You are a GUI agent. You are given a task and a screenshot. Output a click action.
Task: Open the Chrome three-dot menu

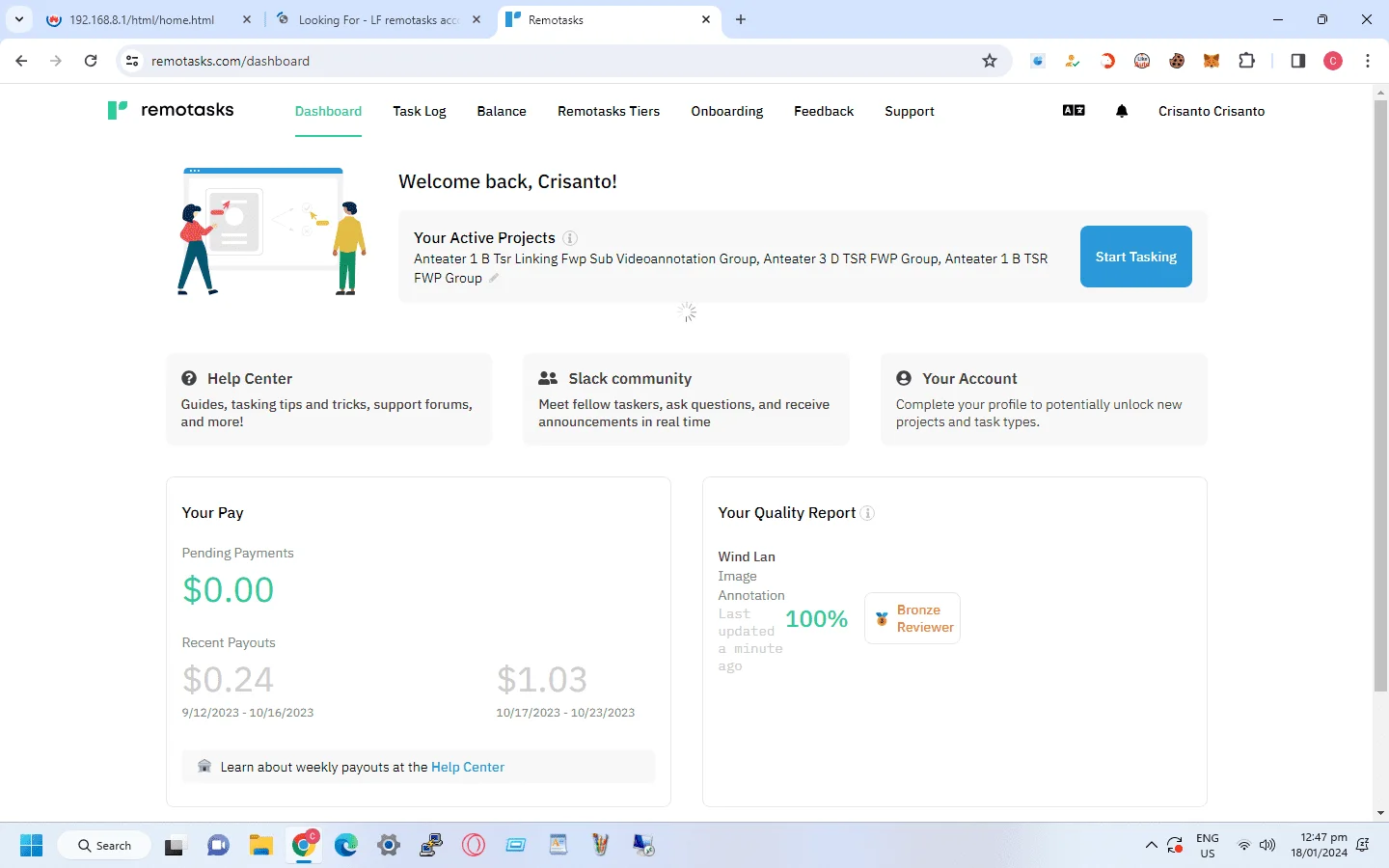tap(1368, 61)
